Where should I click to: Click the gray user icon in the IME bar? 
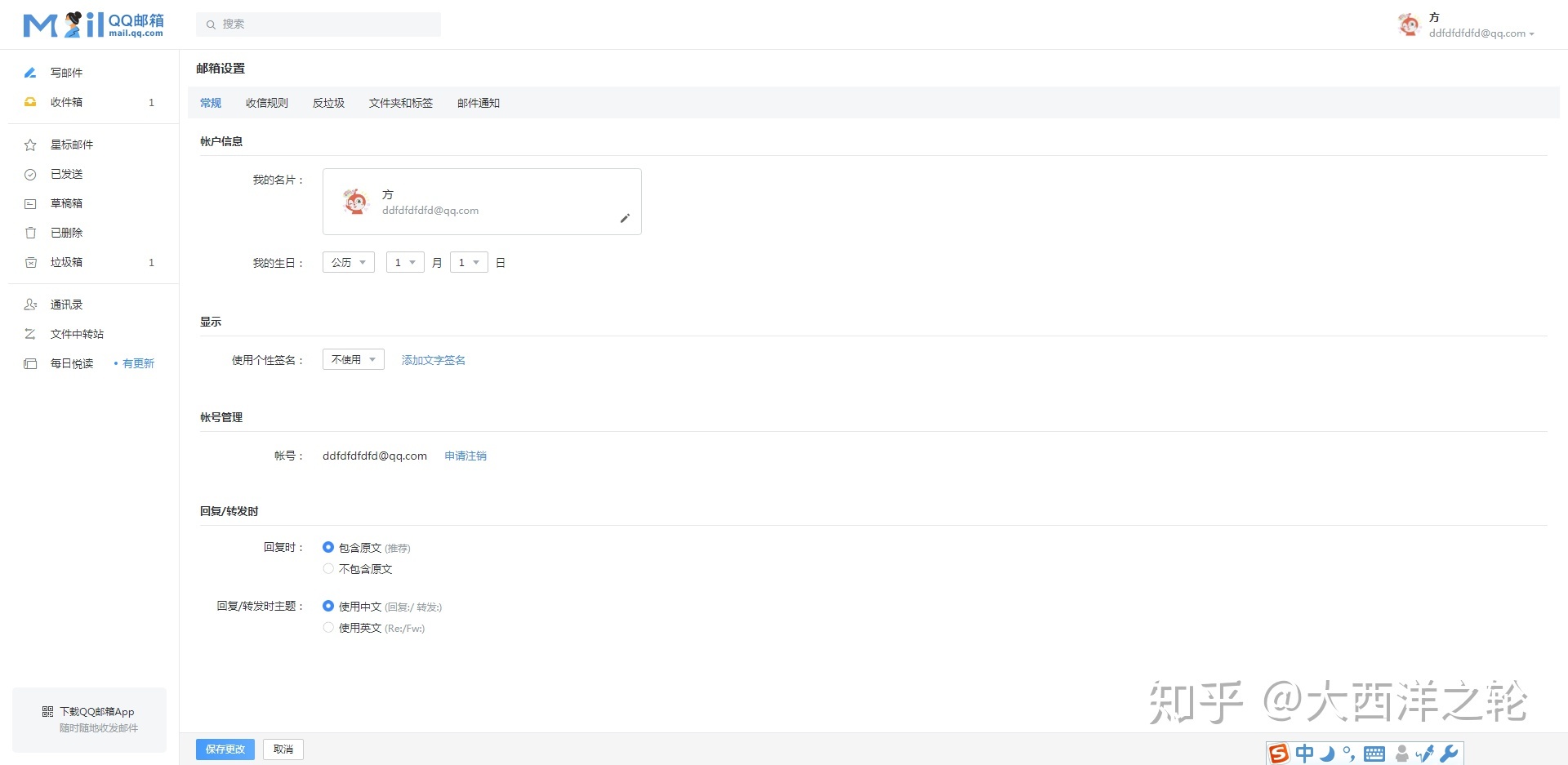tap(1402, 753)
